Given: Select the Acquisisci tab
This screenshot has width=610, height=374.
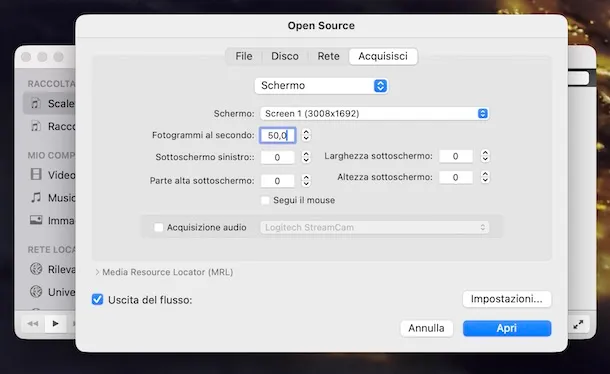Looking at the screenshot, I should coord(383,56).
